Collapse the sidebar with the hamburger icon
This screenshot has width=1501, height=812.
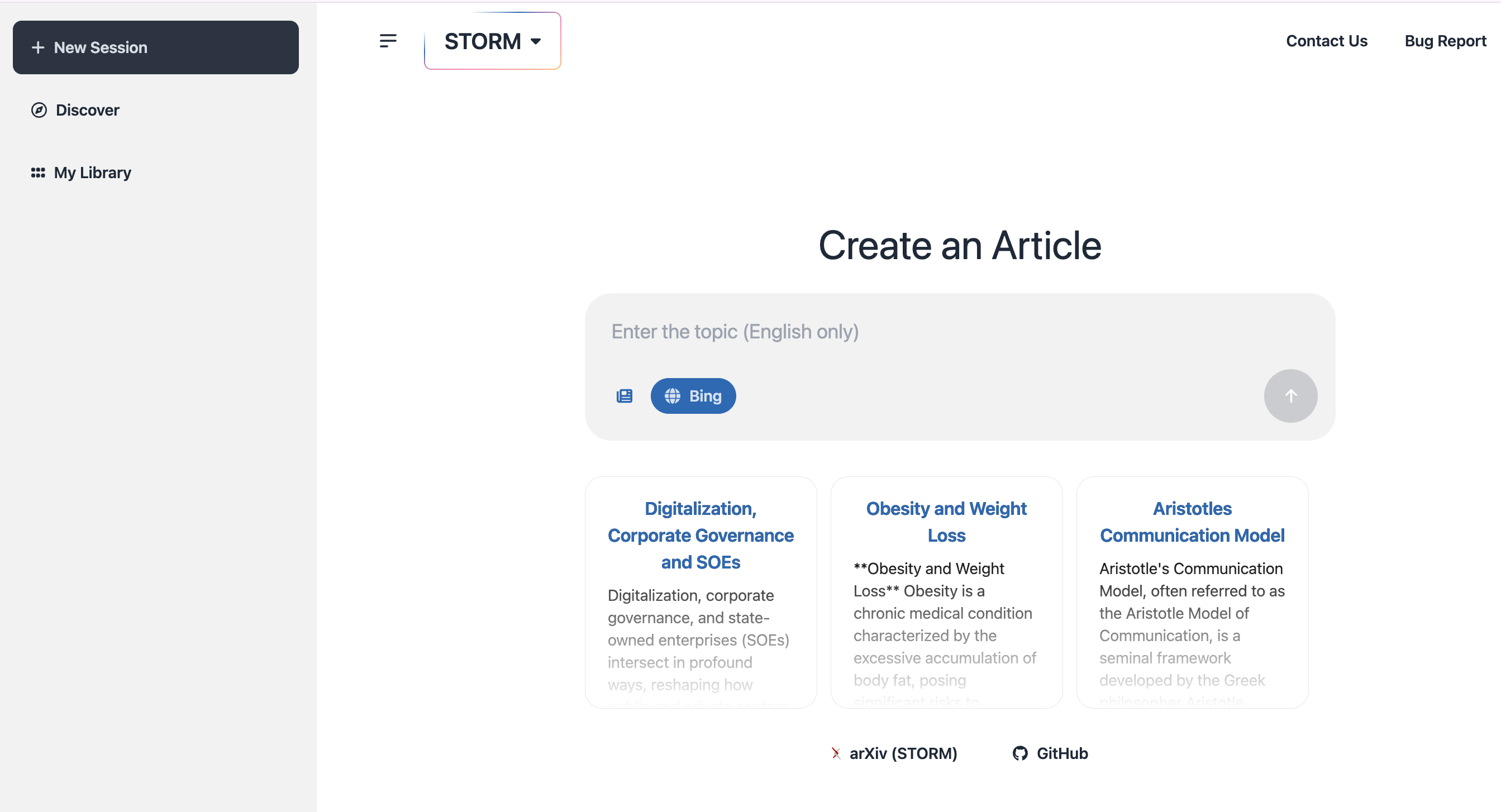(388, 41)
